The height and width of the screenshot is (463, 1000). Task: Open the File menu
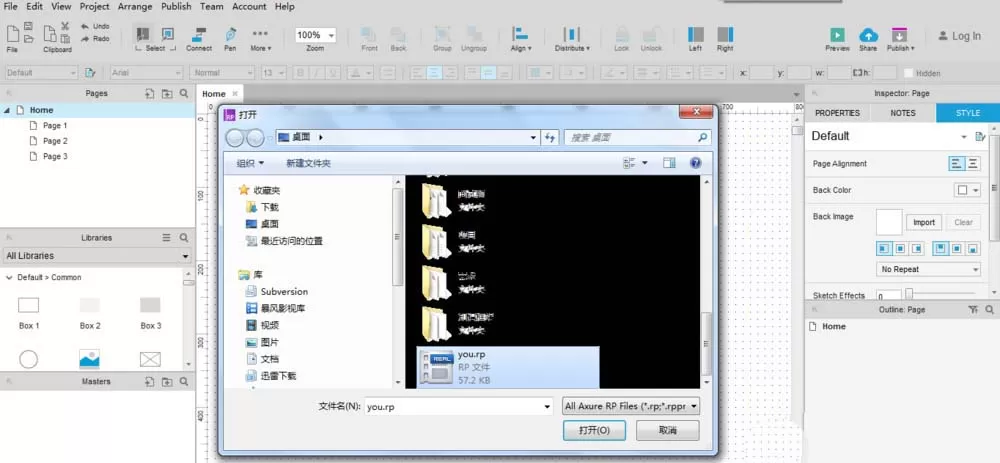11,6
